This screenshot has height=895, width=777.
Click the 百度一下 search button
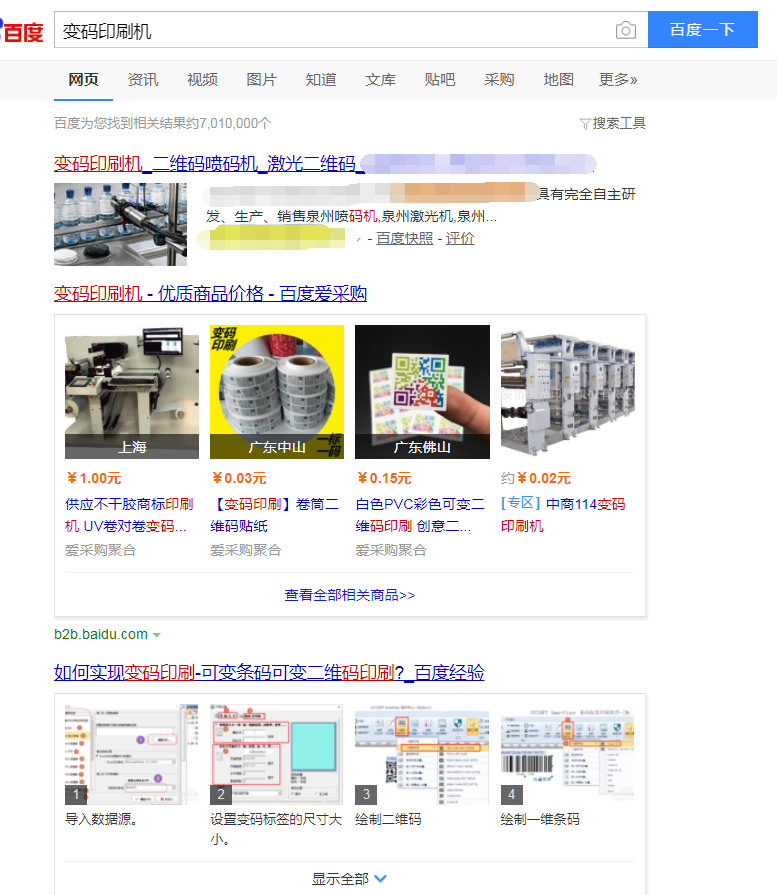(x=703, y=30)
